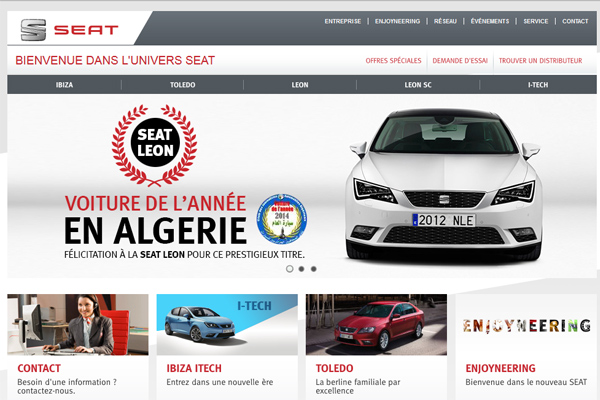Open the blue Ibiza I-TECH thumbnail
The height and width of the screenshot is (400, 600).
(x=227, y=325)
